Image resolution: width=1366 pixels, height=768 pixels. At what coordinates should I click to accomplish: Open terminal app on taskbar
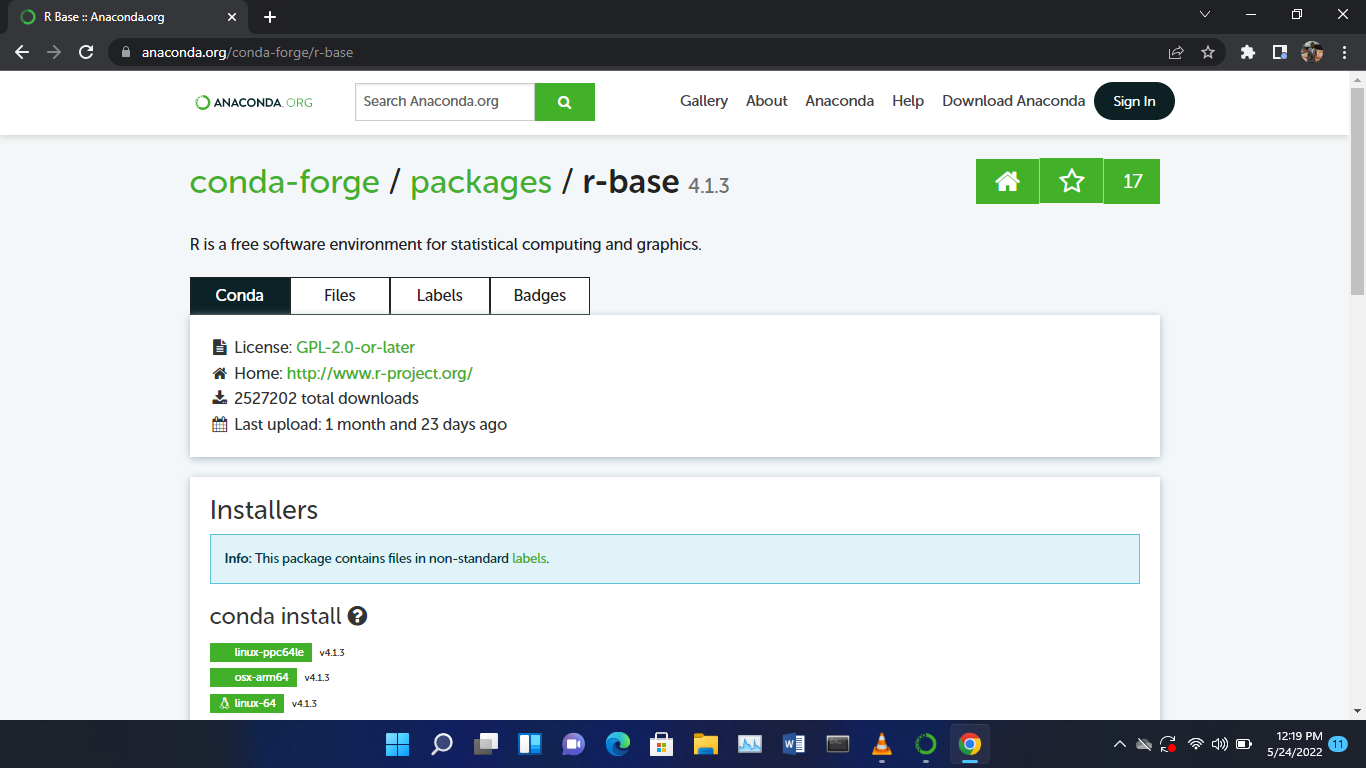pos(838,744)
